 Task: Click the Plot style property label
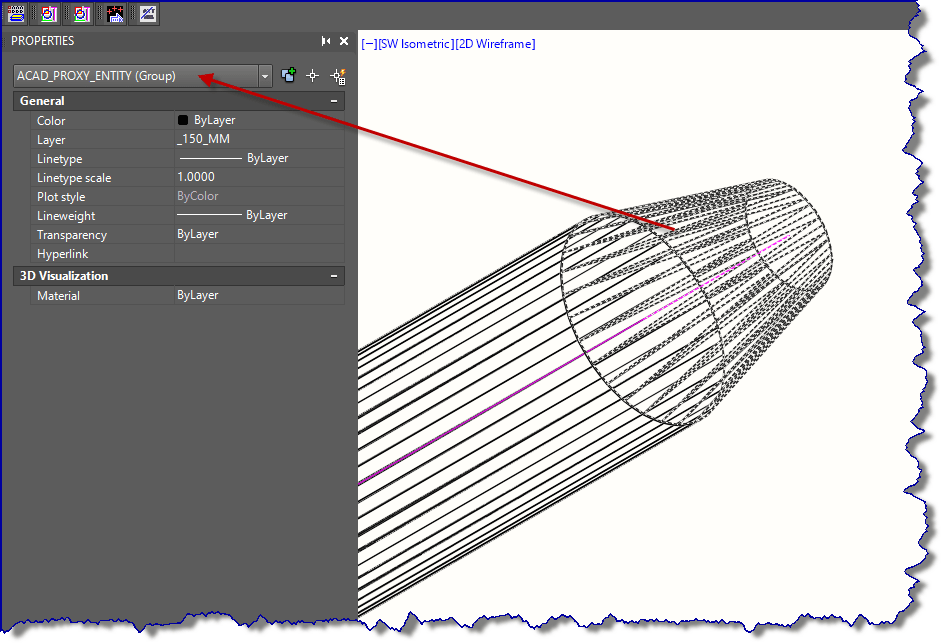point(61,197)
